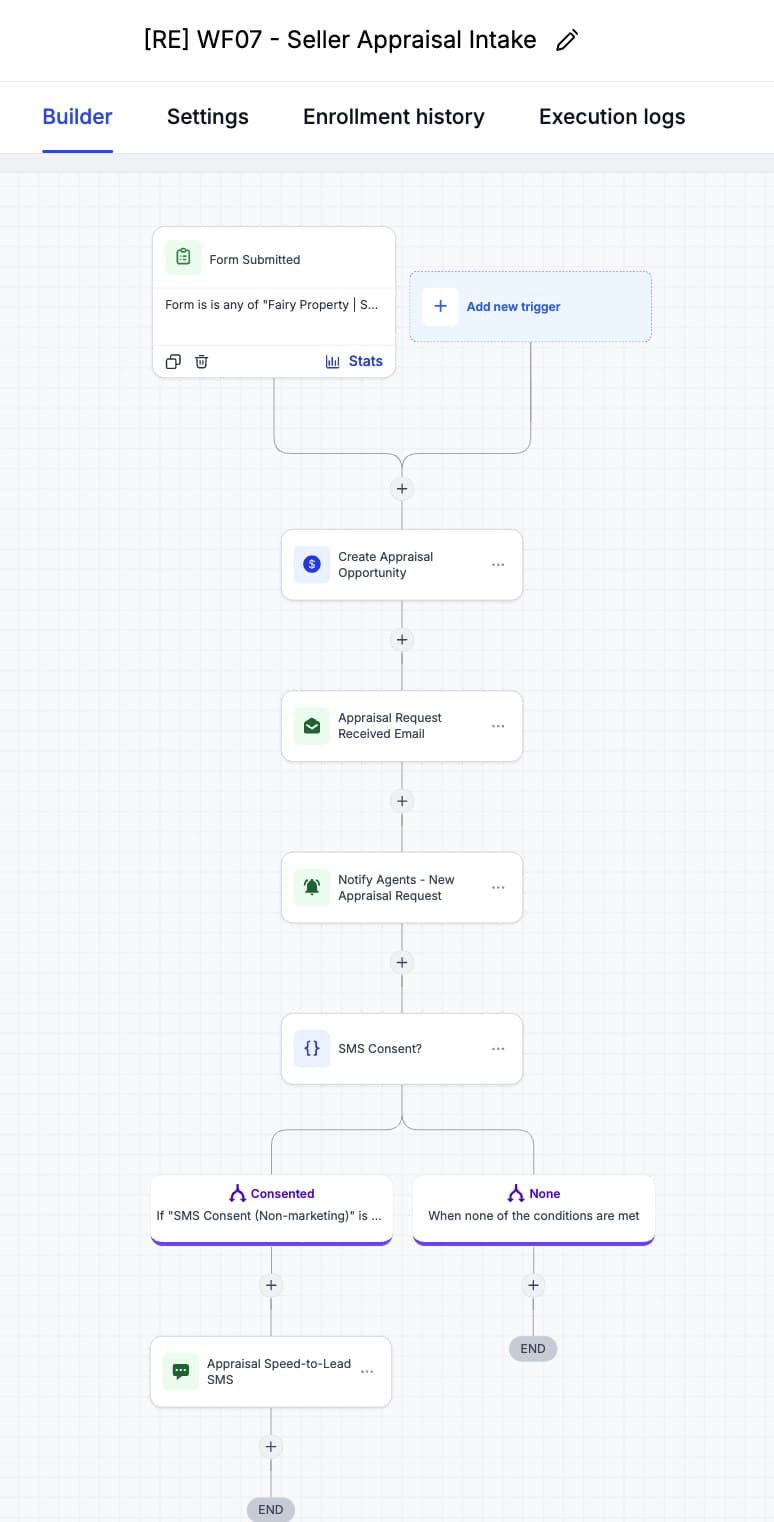Add a new trigger
774x1522 pixels.
tap(530, 306)
